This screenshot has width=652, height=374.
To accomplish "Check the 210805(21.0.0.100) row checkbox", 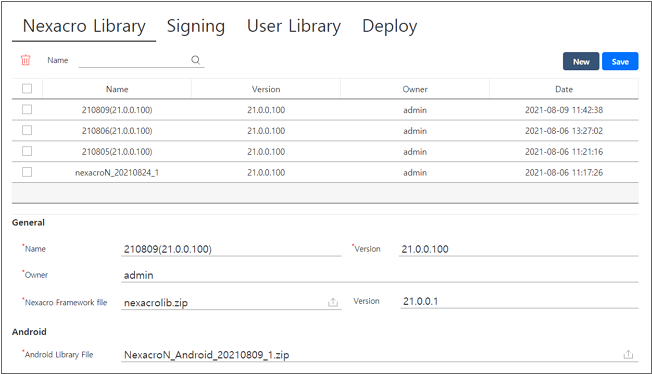I will click(x=27, y=151).
